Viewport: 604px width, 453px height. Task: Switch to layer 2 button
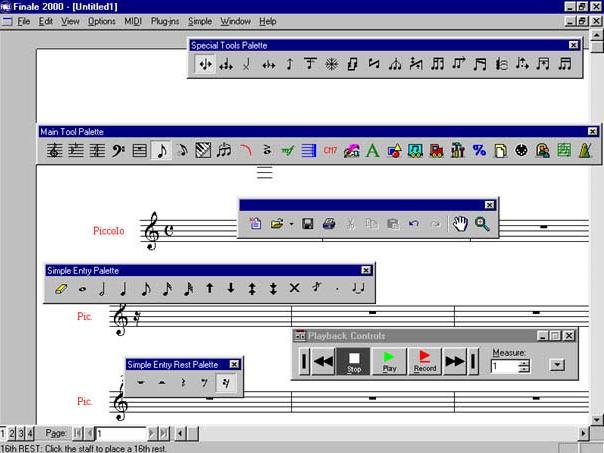coord(12,433)
